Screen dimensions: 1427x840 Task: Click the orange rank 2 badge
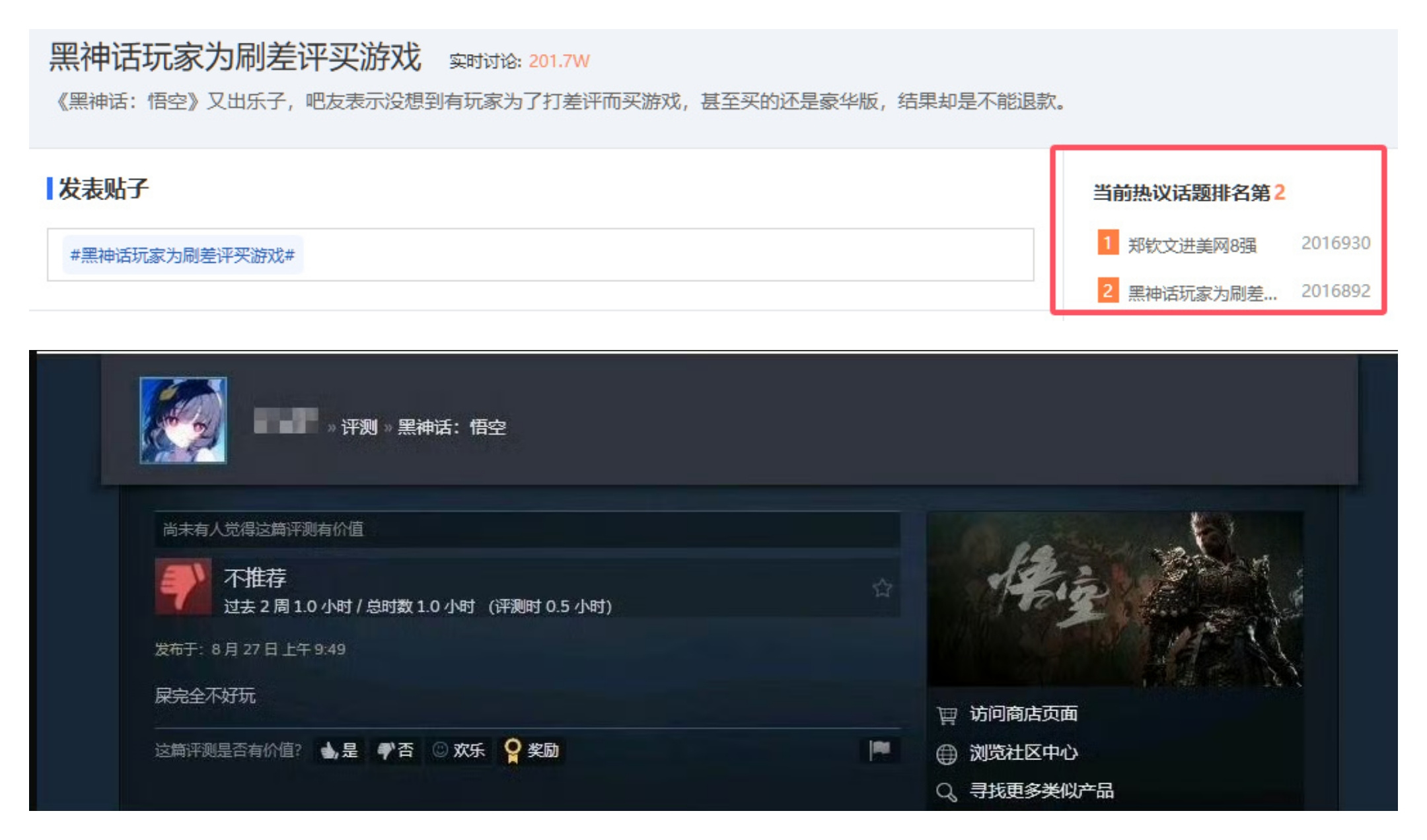[1108, 291]
